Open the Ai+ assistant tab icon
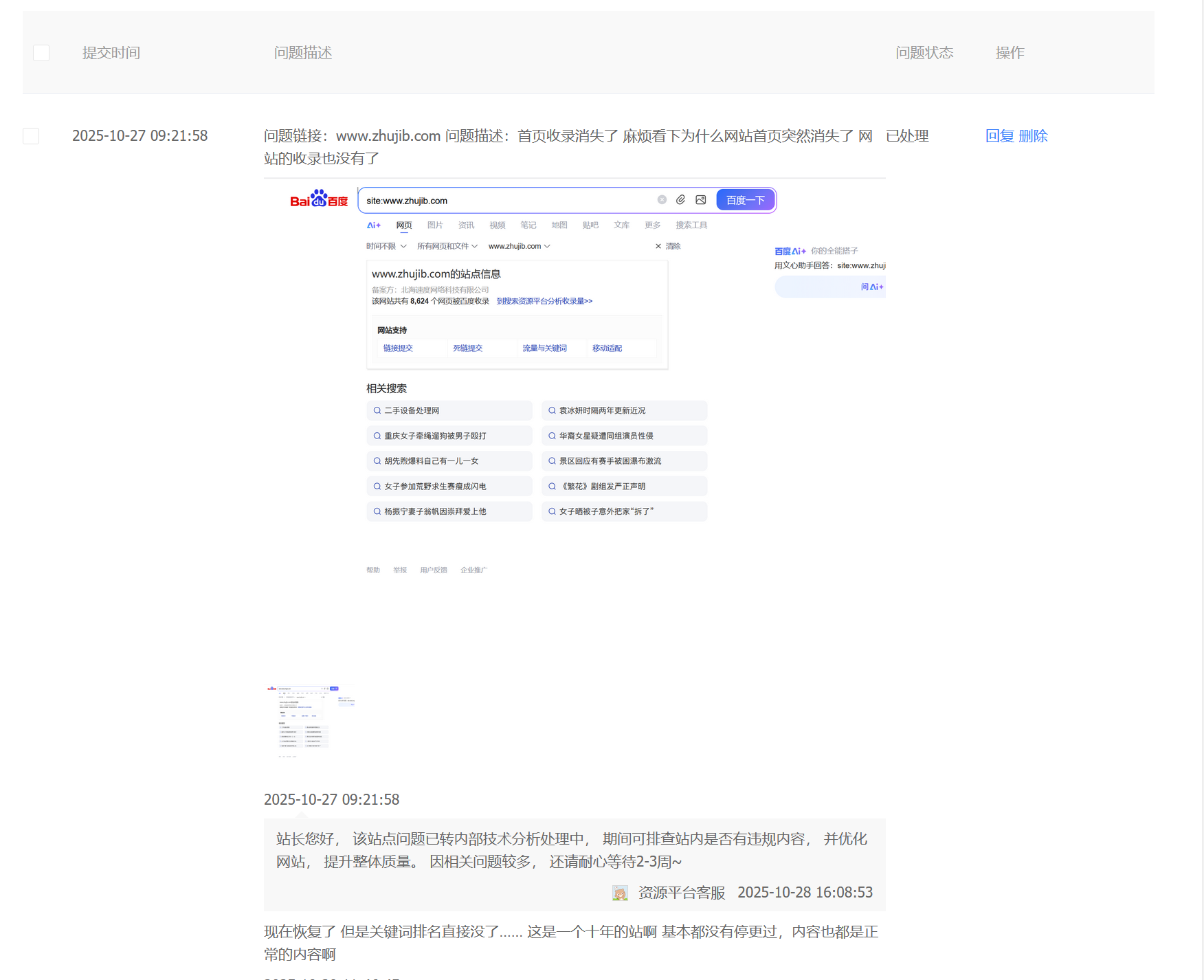 tap(373, 225)
